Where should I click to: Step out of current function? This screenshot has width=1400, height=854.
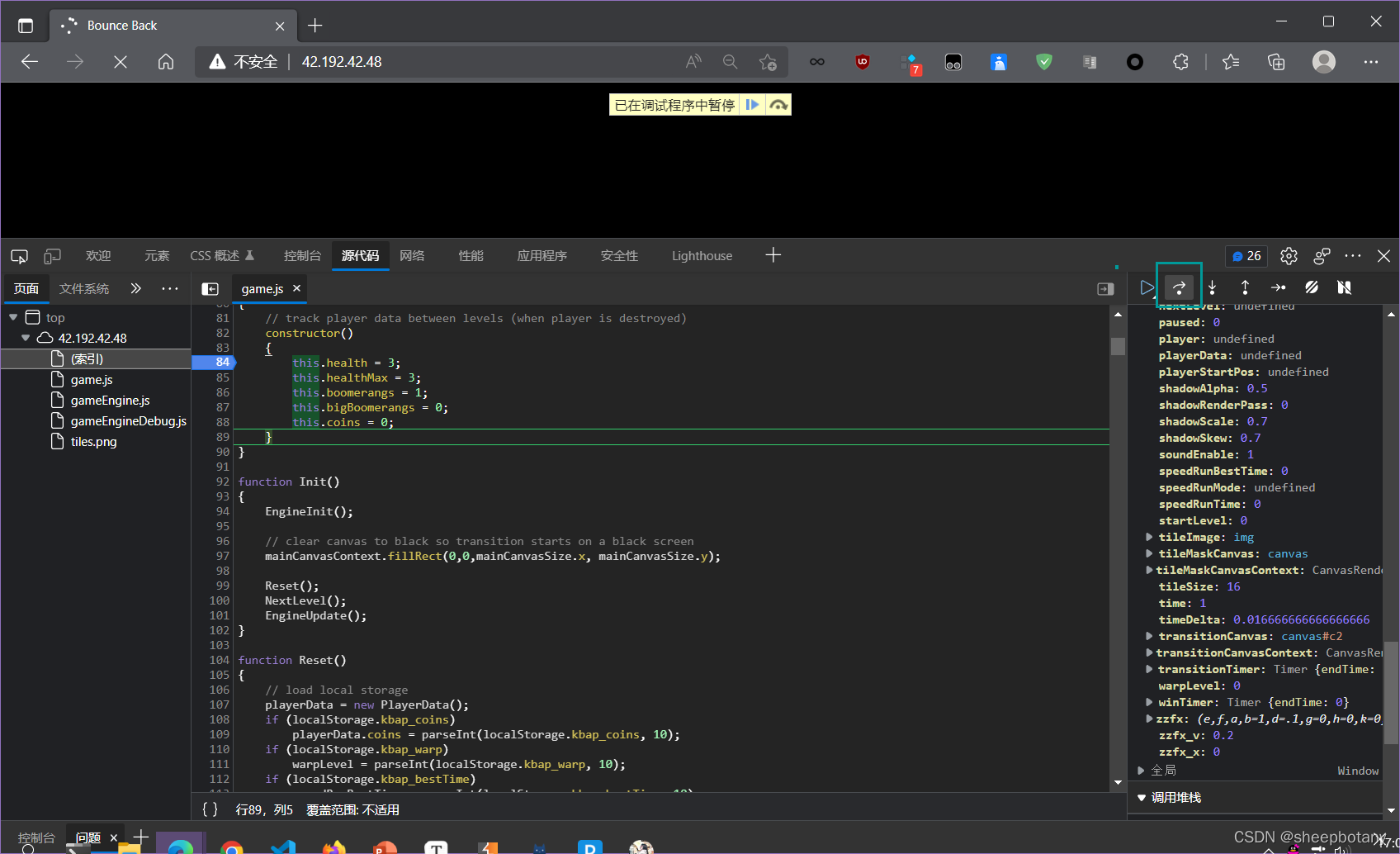pyautogui.click(x=1245, y=287)
